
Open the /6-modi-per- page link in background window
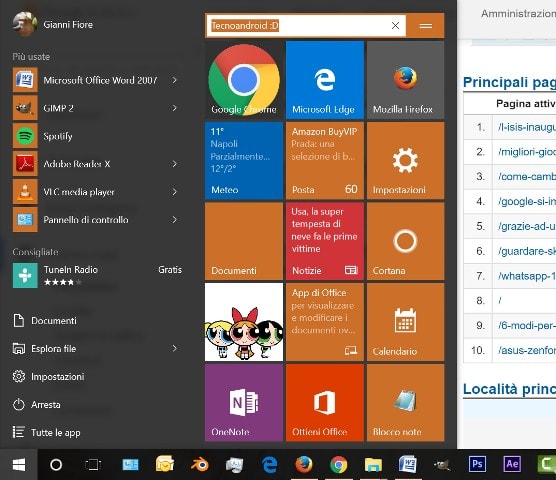point(527,325)
